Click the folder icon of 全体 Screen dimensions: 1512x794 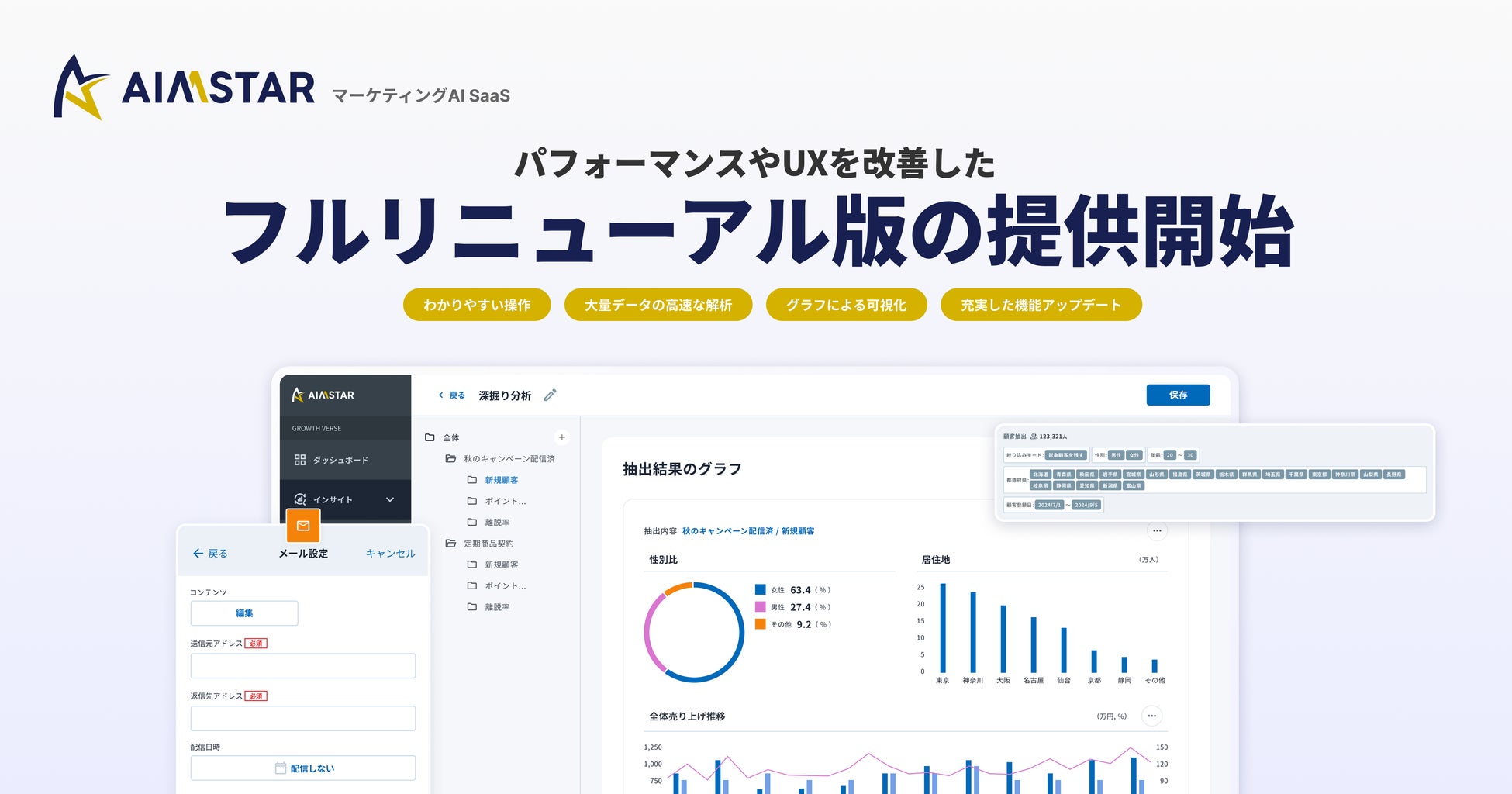pos(430,437)
